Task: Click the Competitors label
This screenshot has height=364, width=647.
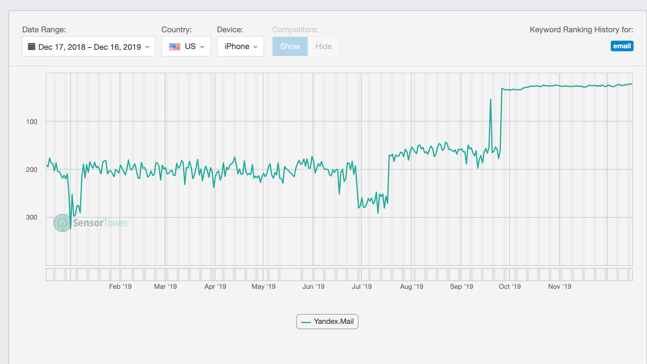Action: tap(295, 30)
